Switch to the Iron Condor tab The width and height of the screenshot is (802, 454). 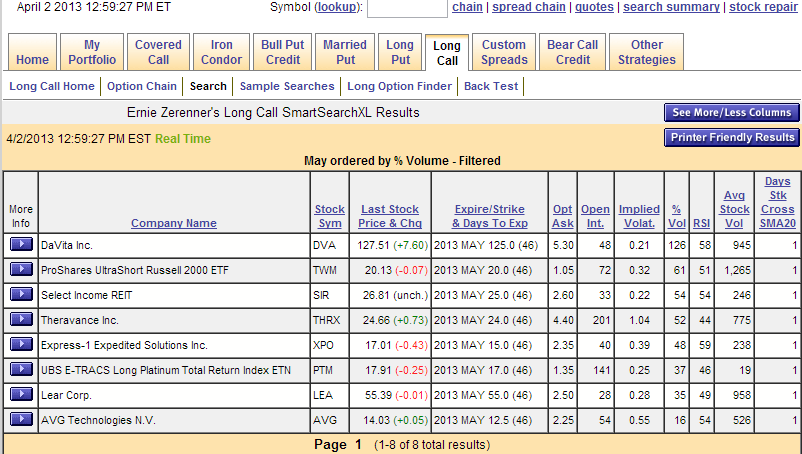tap(221, 52)
